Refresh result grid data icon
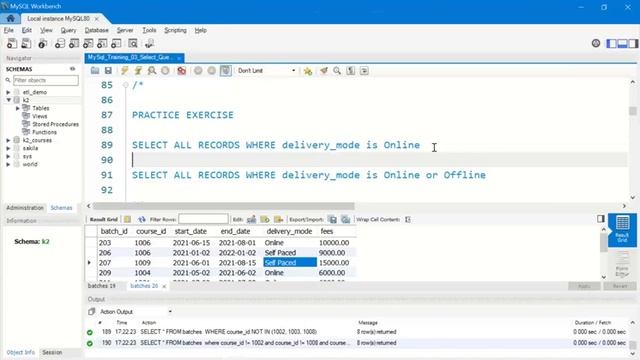640x360 pixels. pos(142,220)
